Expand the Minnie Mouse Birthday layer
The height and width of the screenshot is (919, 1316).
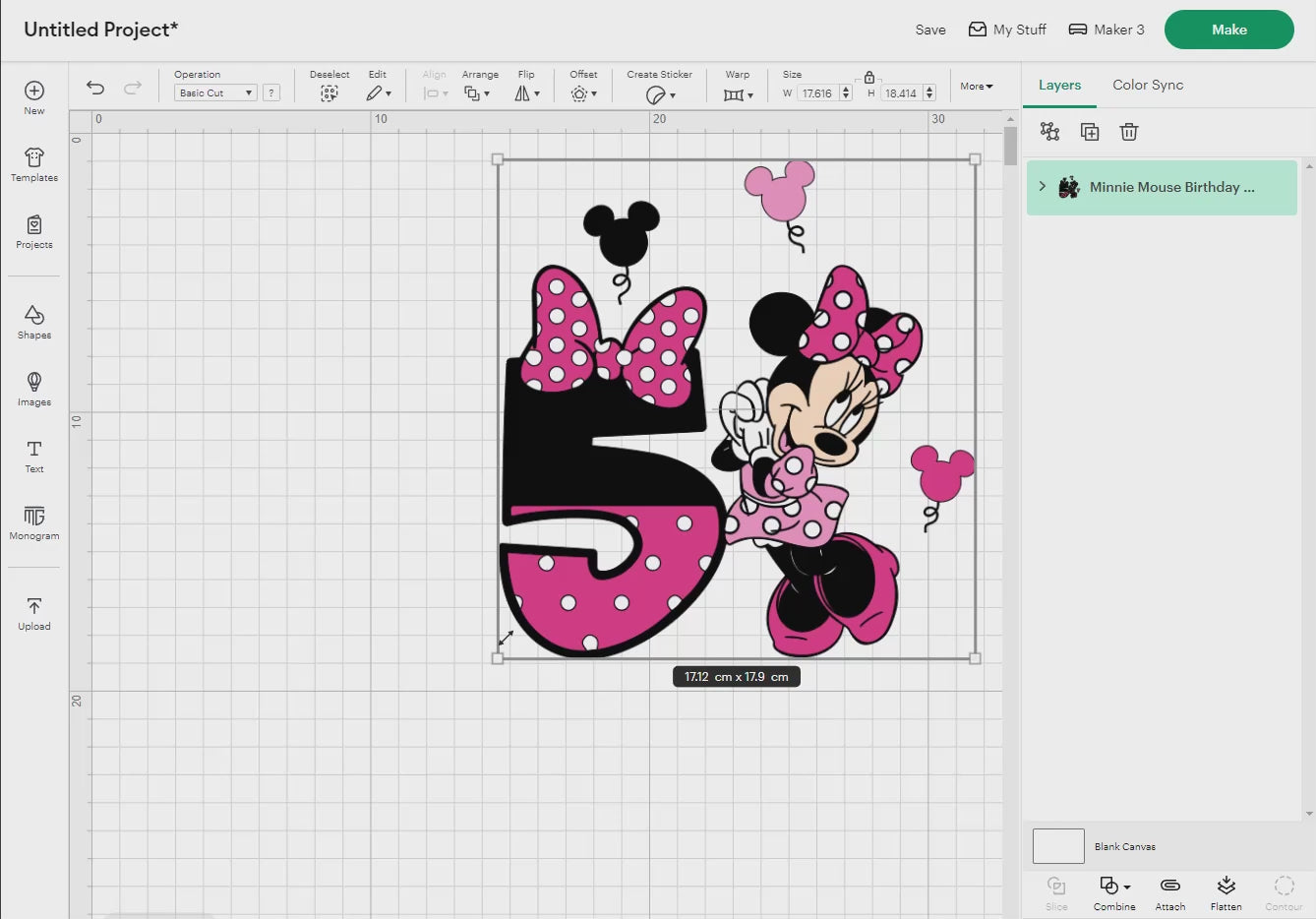click(x=1043, y=186)
